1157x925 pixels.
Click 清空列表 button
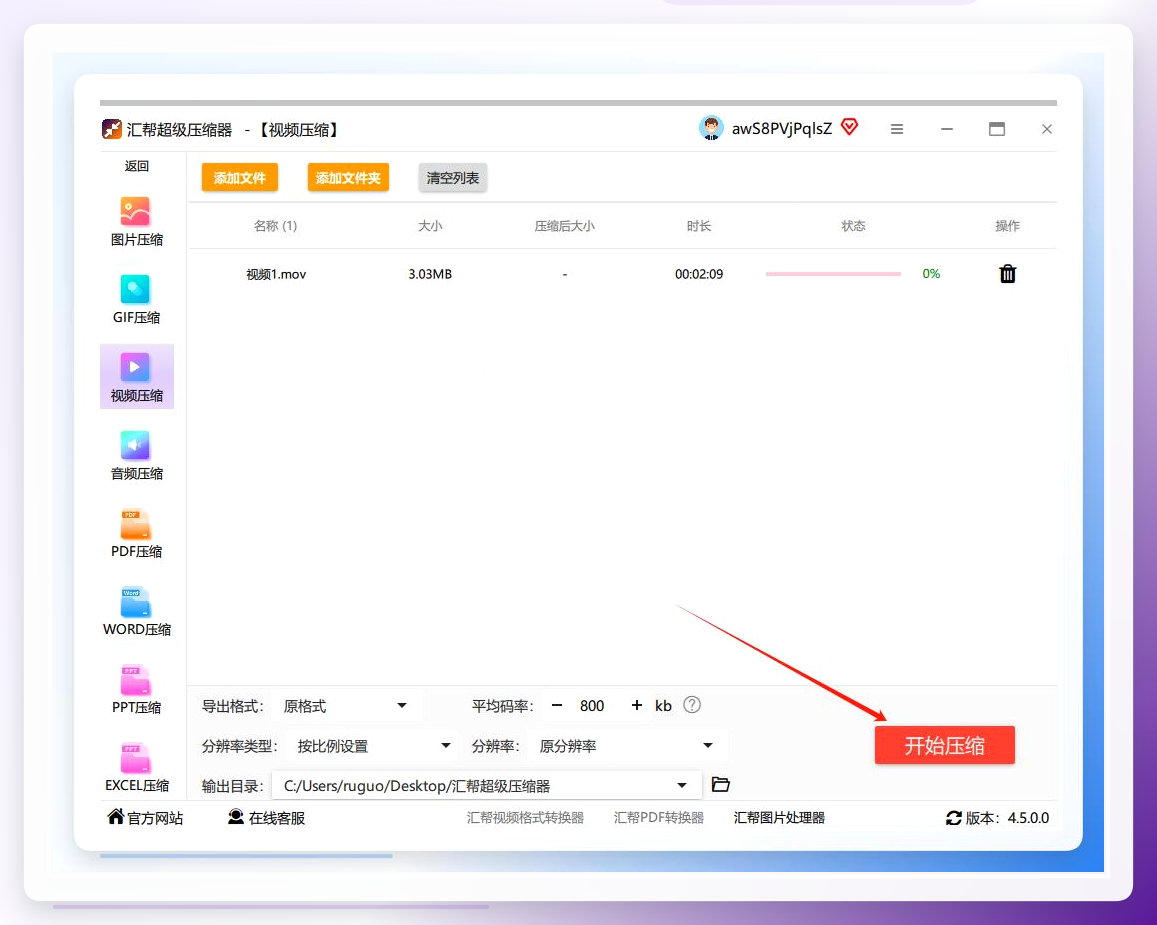click(452, 178)
